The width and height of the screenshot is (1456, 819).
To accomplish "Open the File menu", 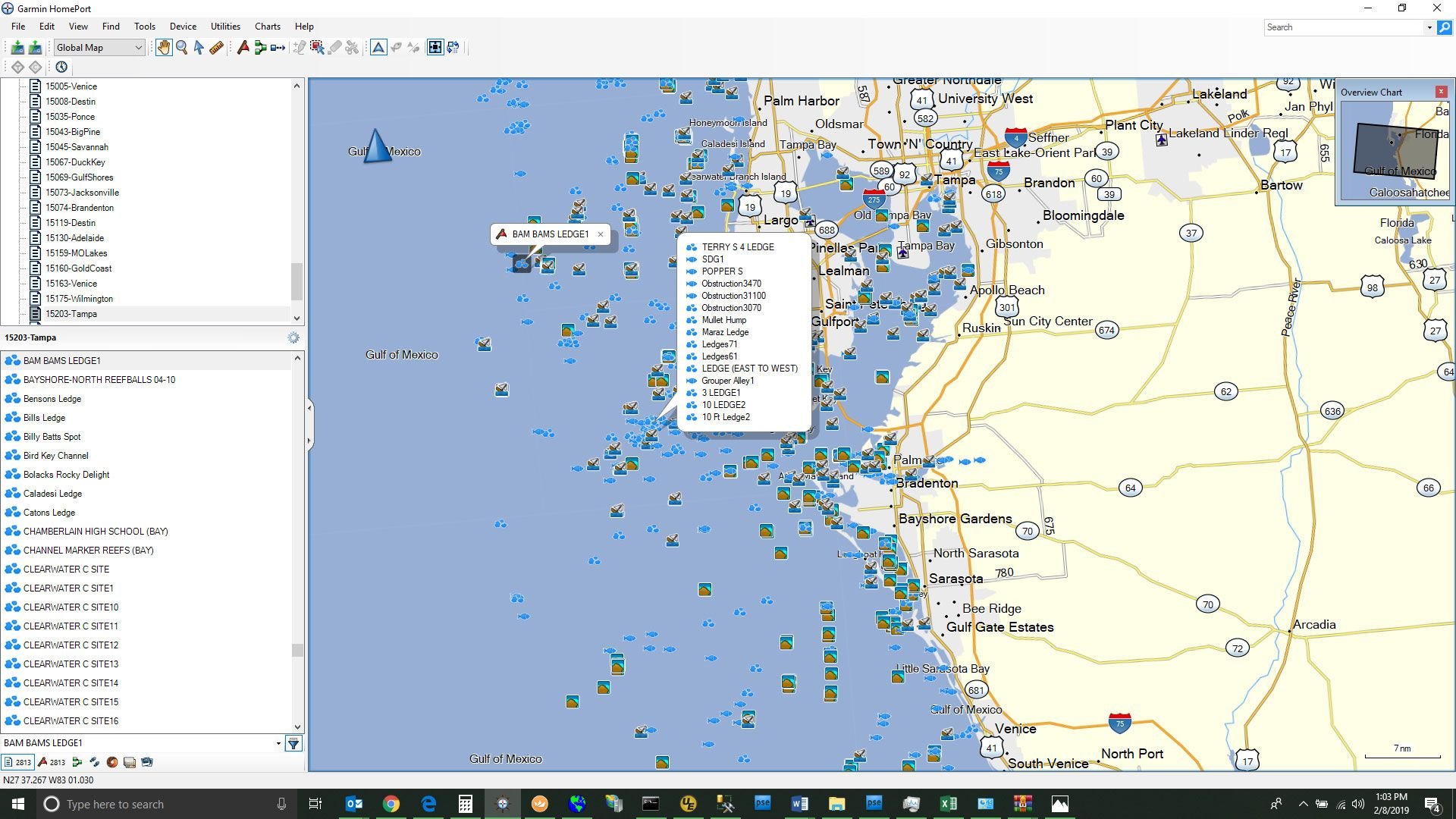I will (x=18, y=27).
